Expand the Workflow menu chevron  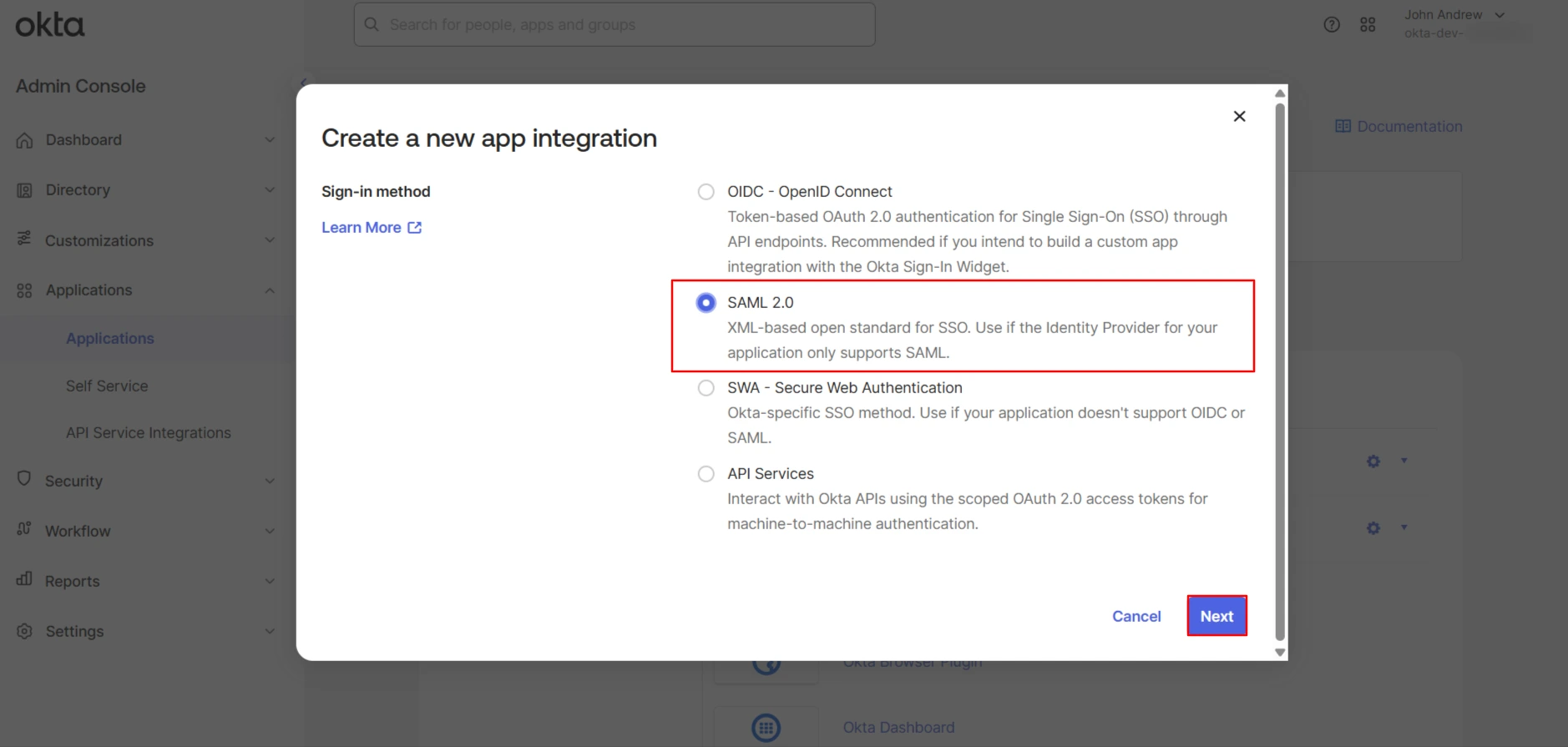(x=270, y=531)
